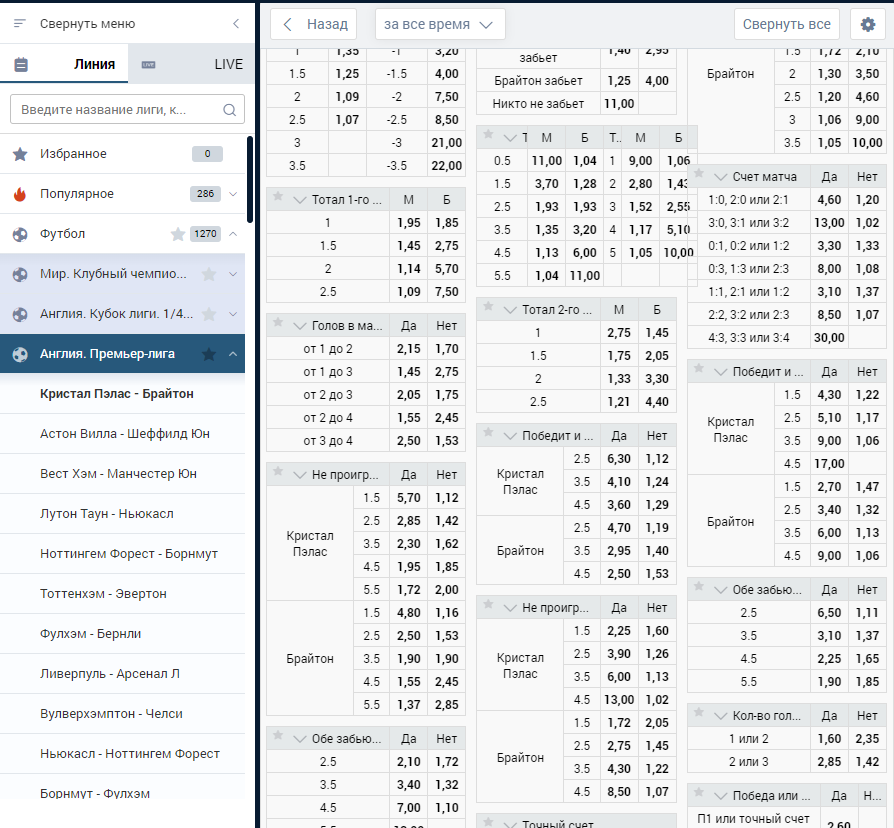This screenshot has width=894, height=828.
Task: Open the Избранное menu item
Action: click(123, 154)
